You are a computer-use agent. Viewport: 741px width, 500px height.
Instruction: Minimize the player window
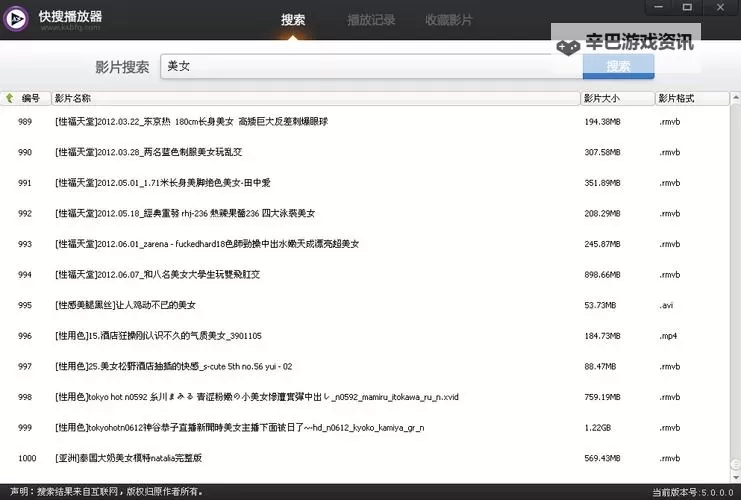(x=659, y=7)
